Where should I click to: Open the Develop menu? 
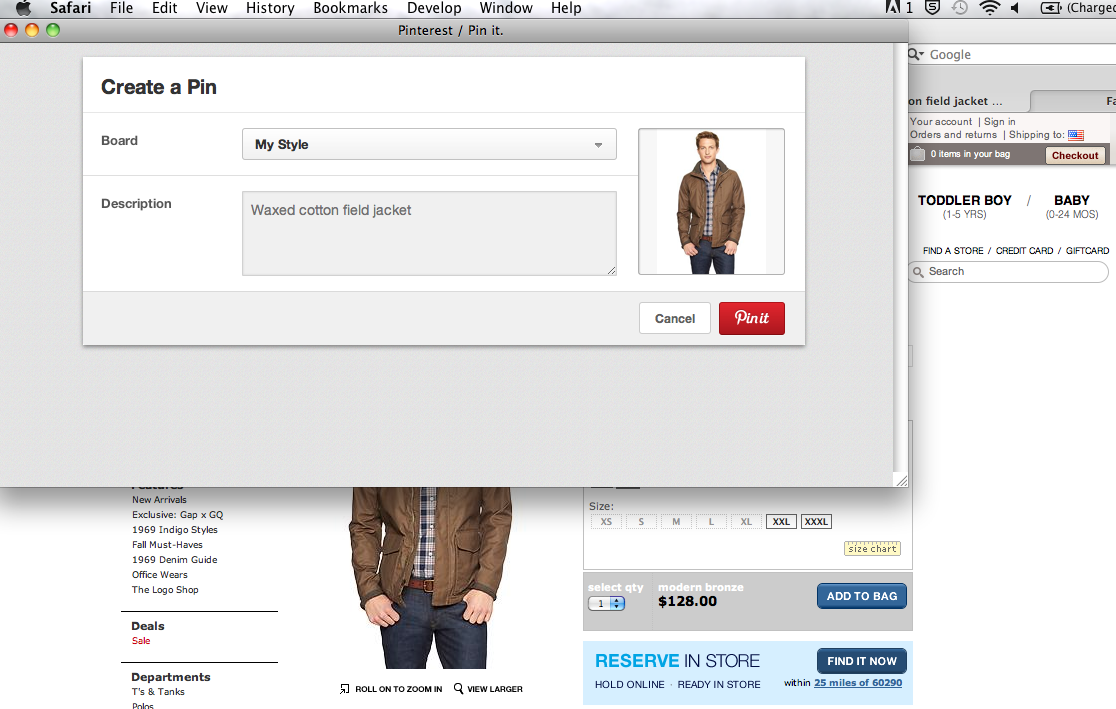(x=434, y=8)
